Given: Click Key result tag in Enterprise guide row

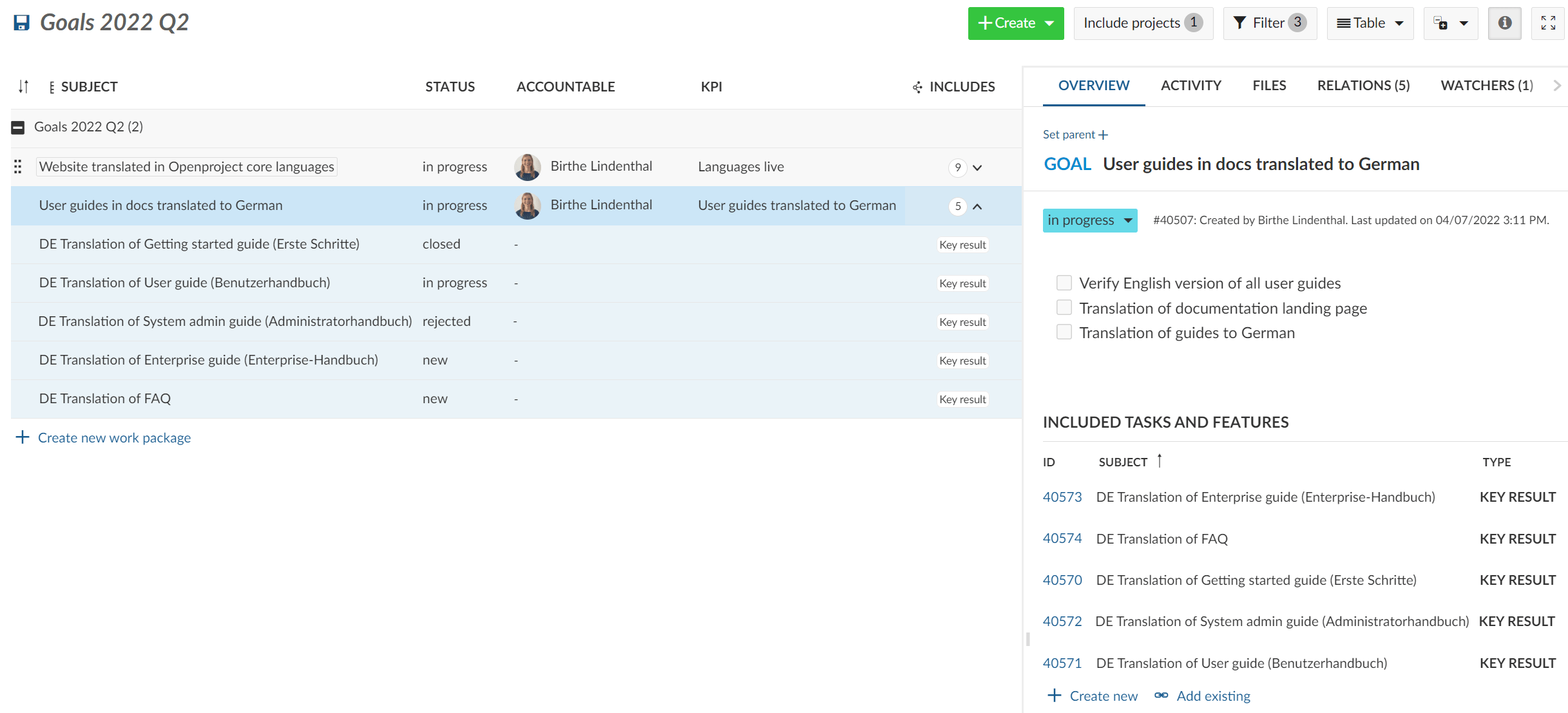Looking at the screenshot, I should pyautogui.click(x=962, y=361).
